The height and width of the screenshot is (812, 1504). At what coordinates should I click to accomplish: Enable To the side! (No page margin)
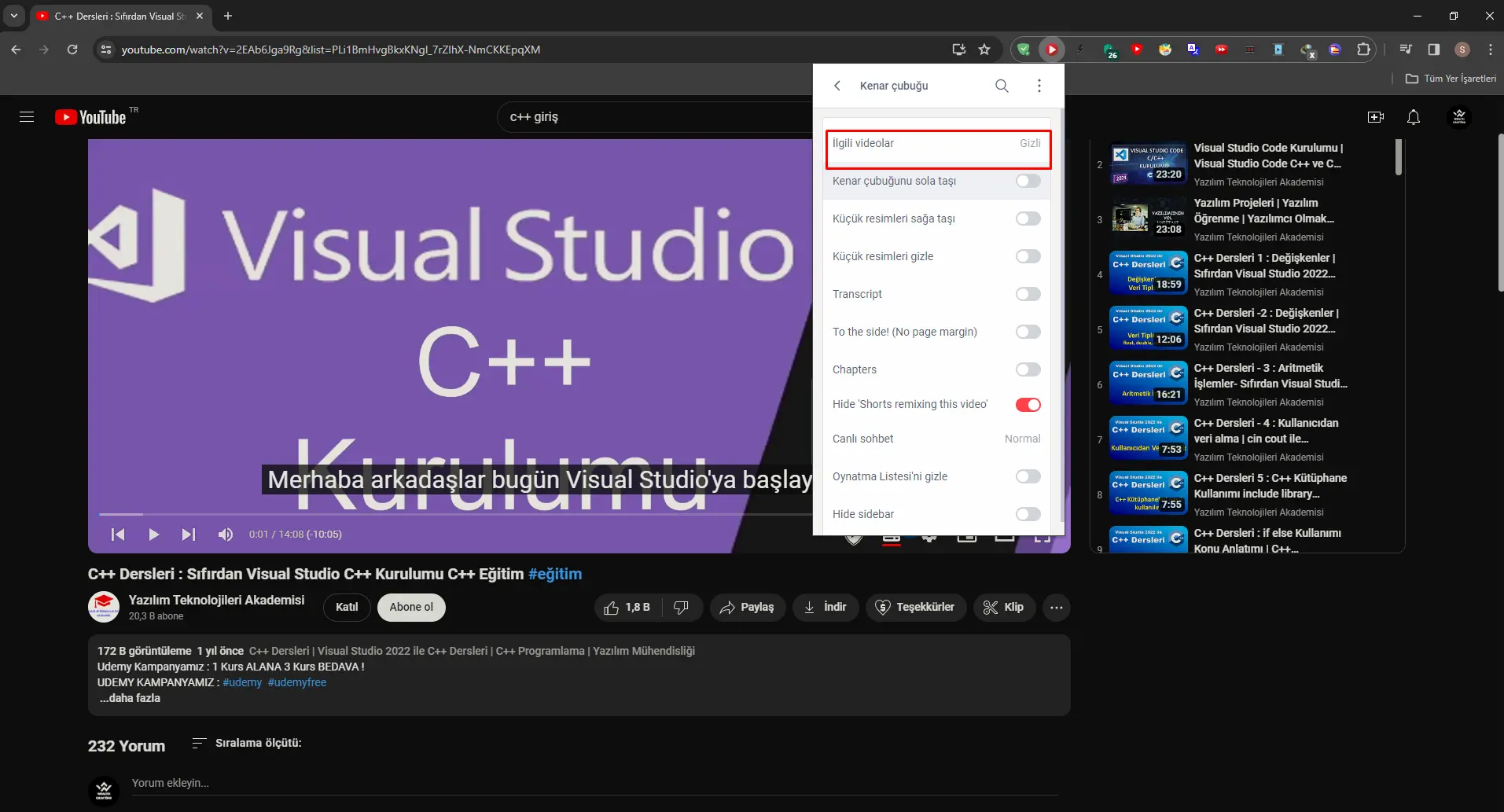[x=1028, y=333]
